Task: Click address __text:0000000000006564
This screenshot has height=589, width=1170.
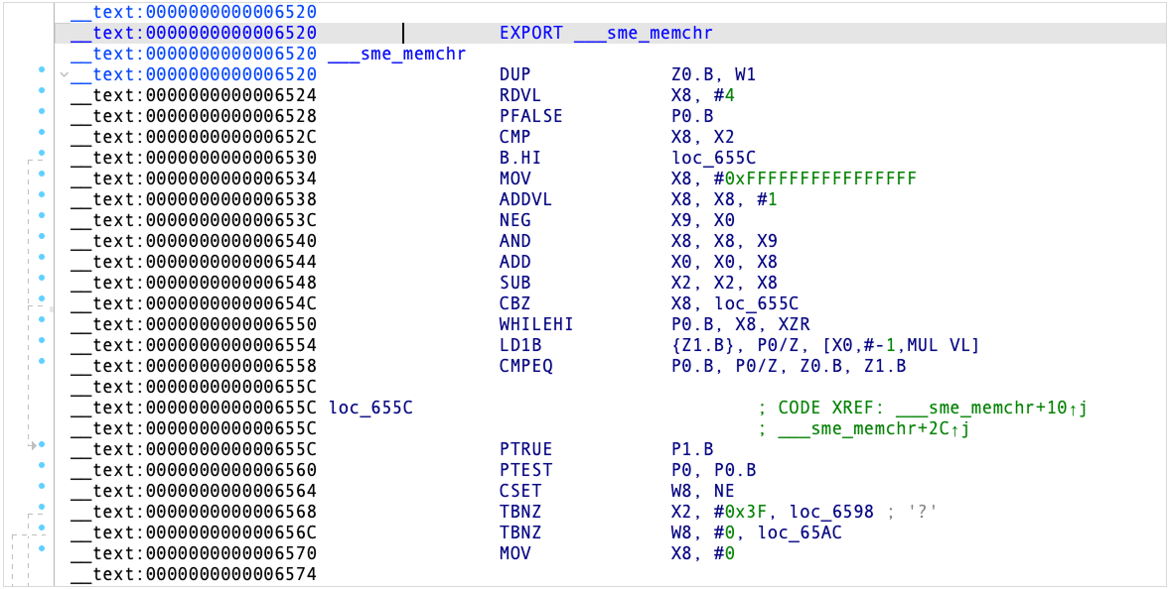Action: pos(193,491)
